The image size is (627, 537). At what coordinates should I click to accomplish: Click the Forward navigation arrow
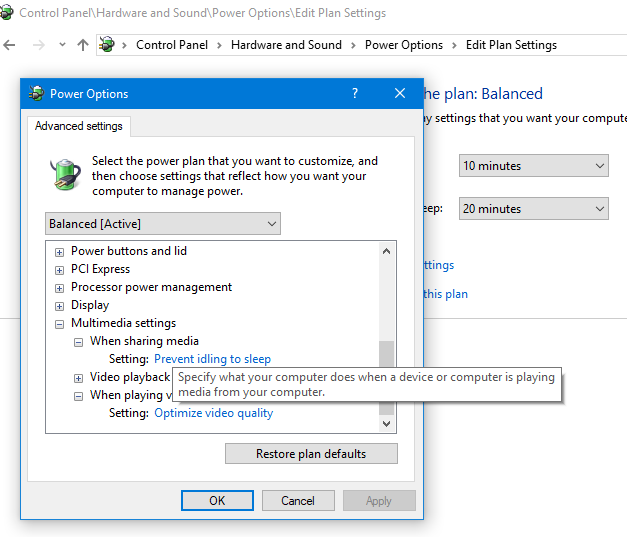pyautogui.click(x=38, y=45)
